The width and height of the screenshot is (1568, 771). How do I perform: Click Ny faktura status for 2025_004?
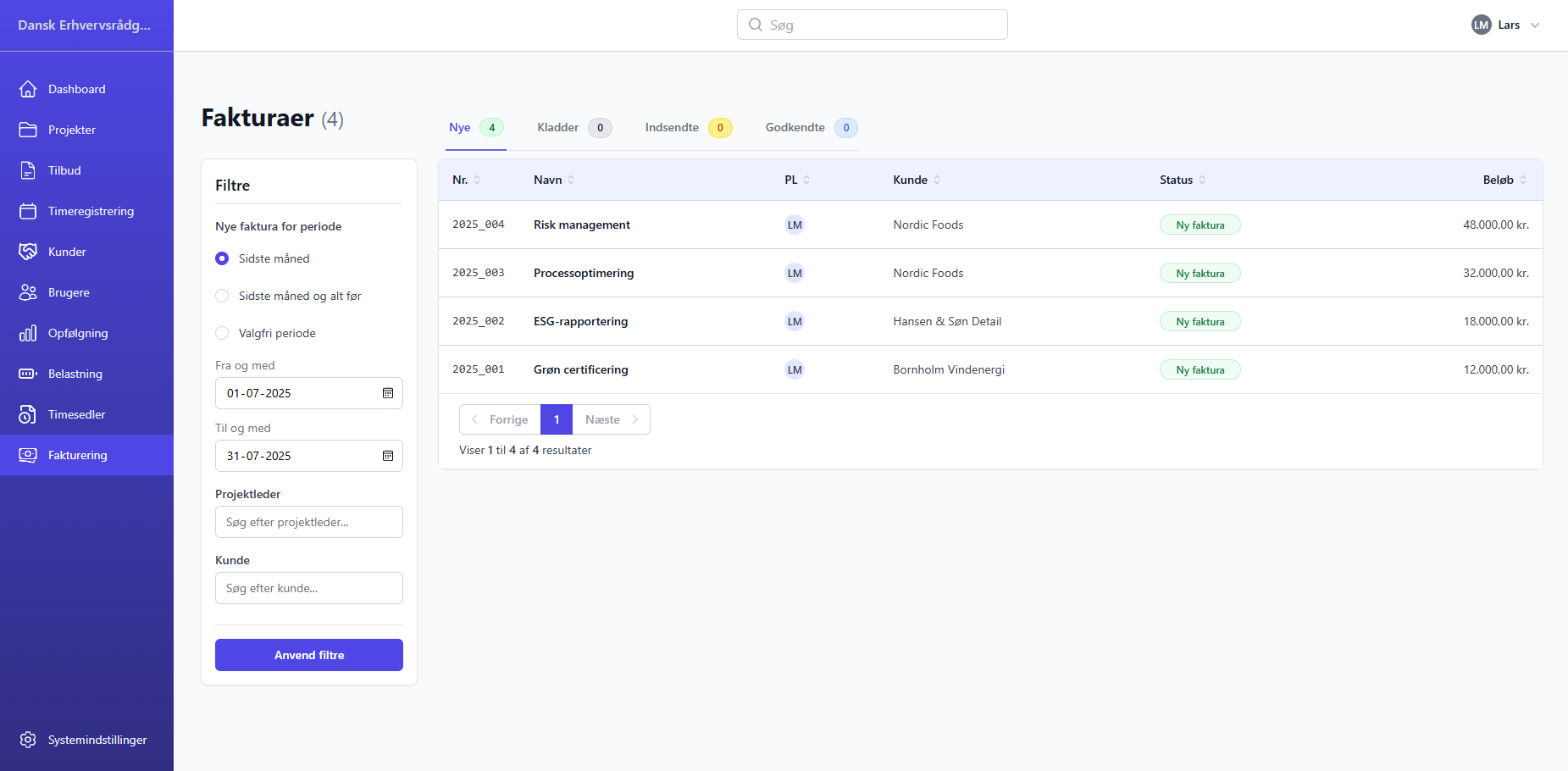1200,225
